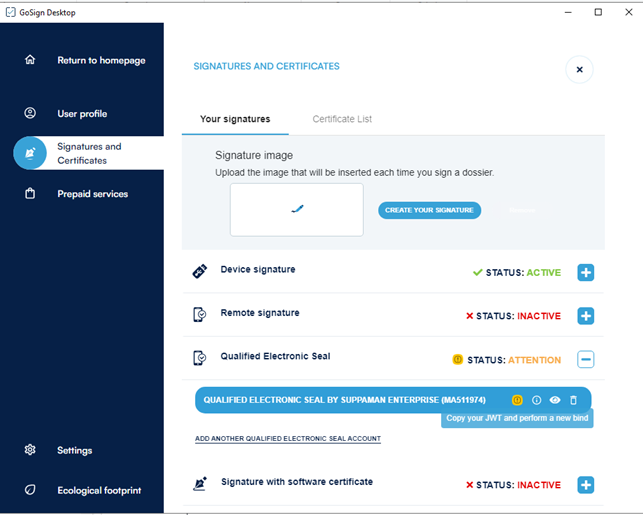
Task: Close the Signatures and Certificates panel
Action: coord(579,69)
